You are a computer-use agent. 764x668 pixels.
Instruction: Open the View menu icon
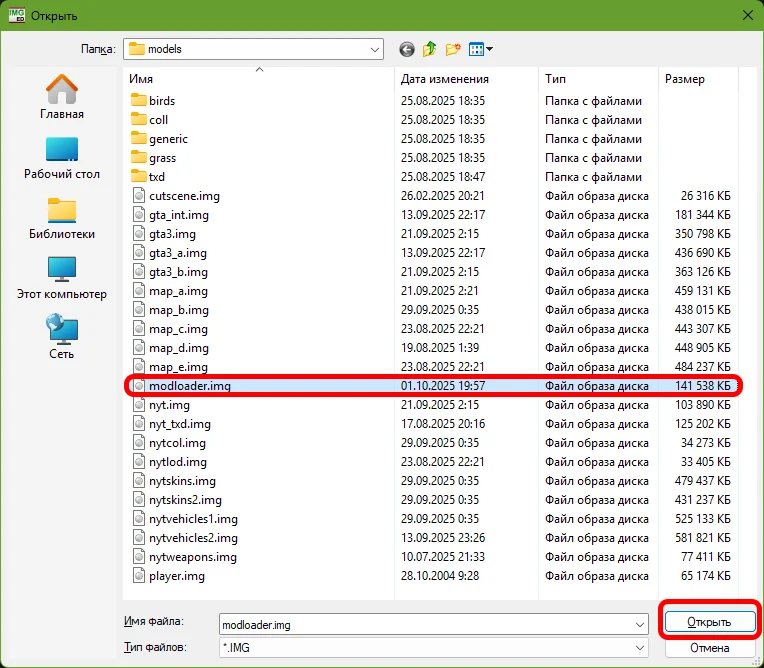pos(481,49)
